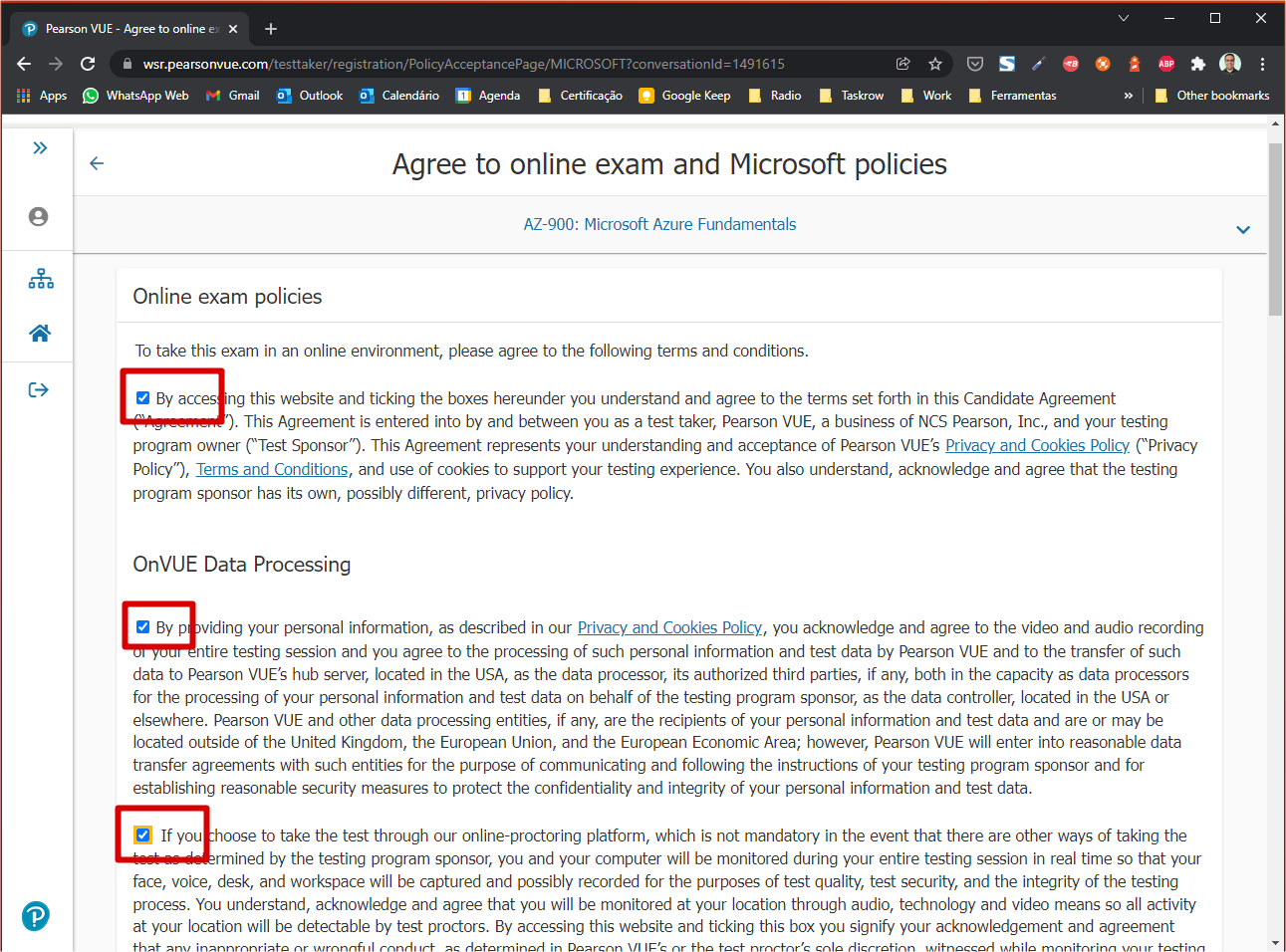The image size is (1286, 952).
Task: Open the Agenda bookmark
Action: [488, 96]
